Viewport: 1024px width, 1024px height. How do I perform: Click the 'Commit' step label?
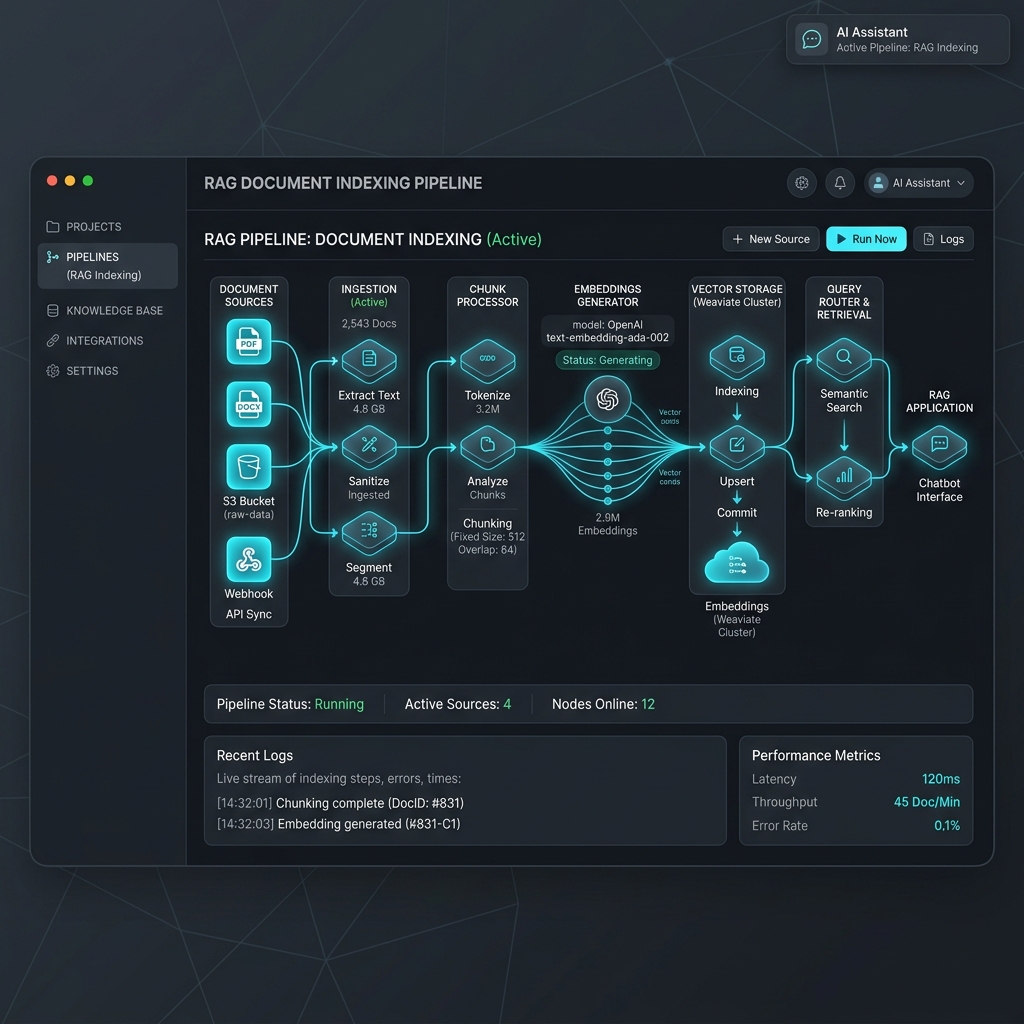[737, 513]
